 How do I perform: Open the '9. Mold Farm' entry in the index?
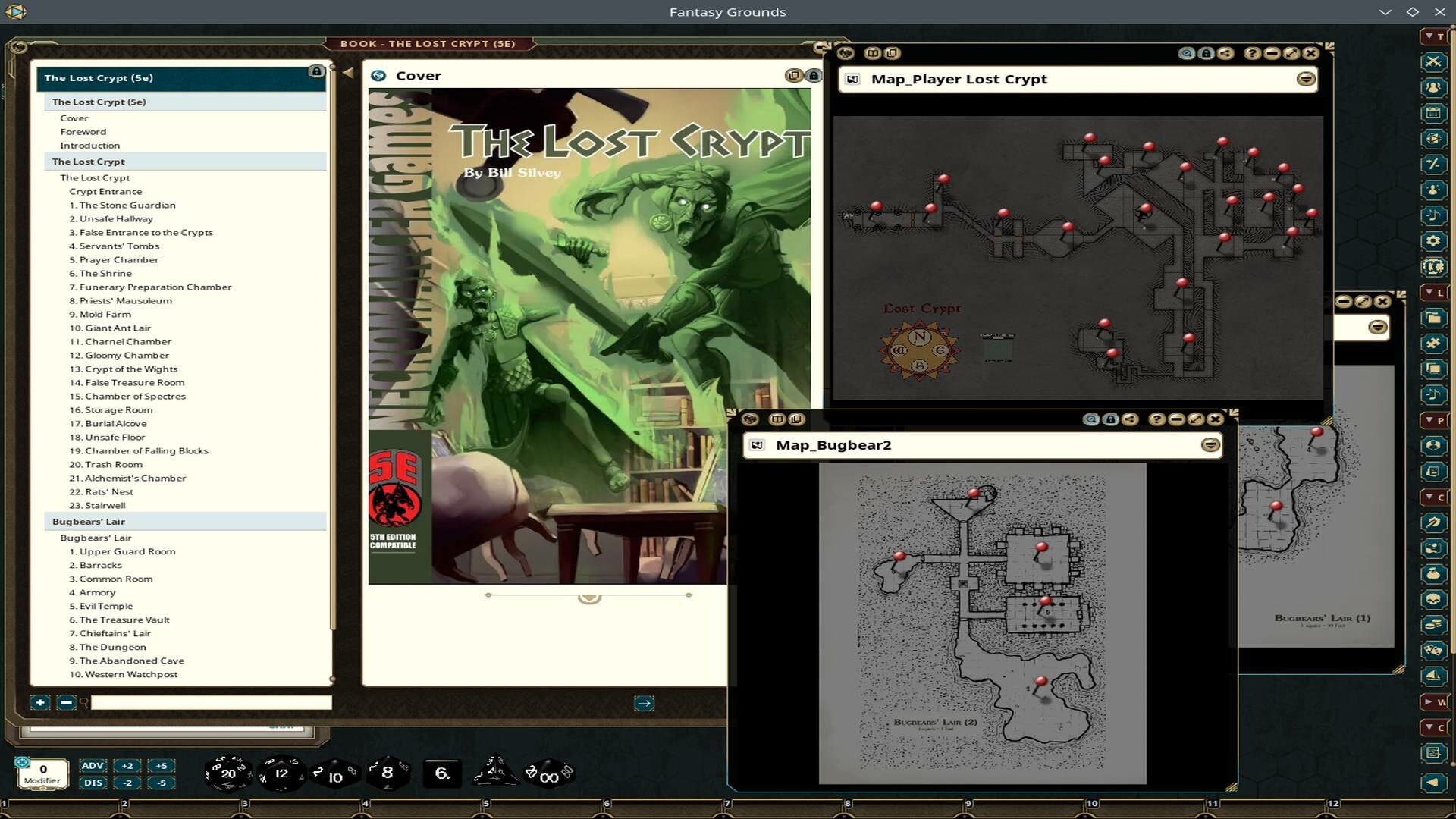pos(102,314)
